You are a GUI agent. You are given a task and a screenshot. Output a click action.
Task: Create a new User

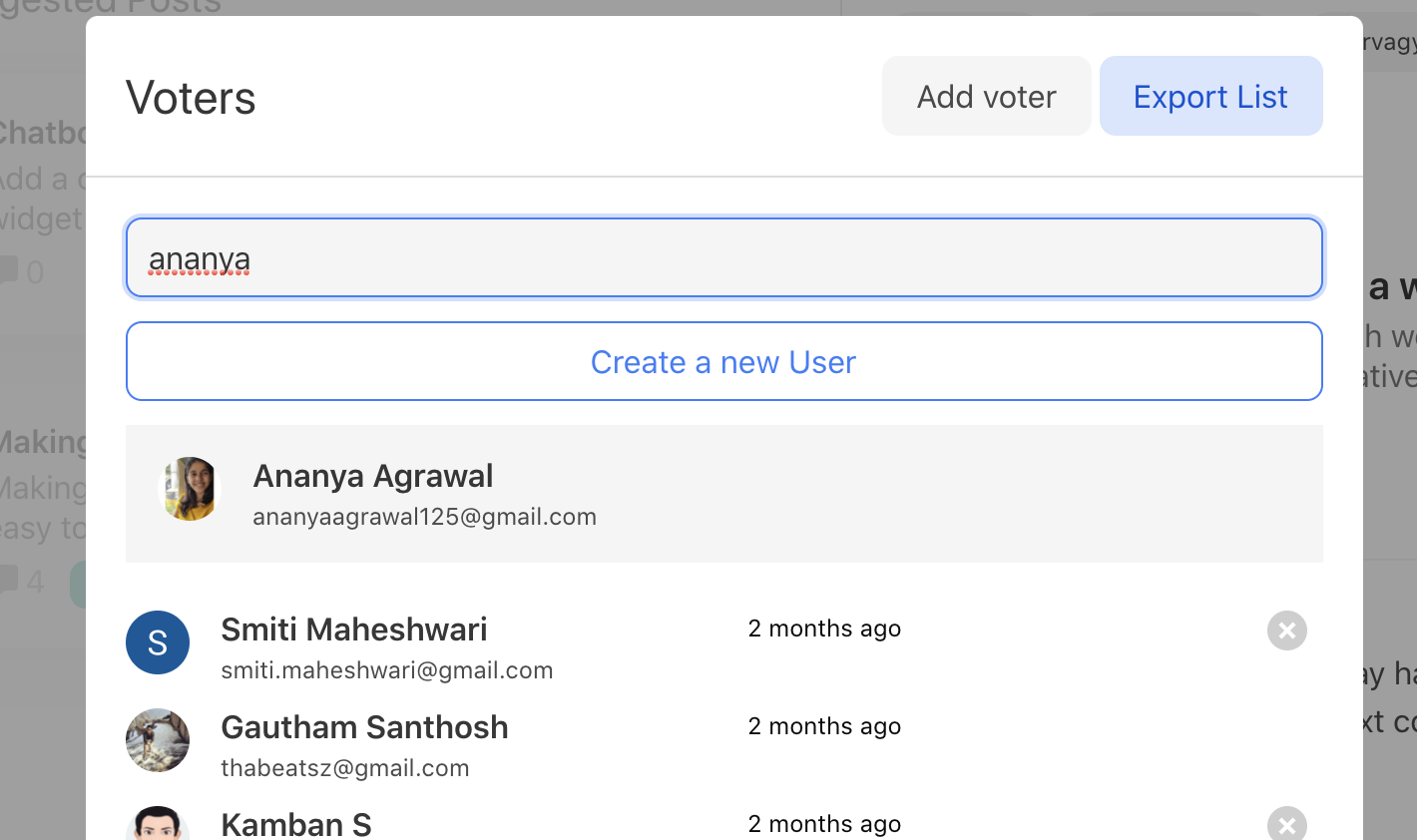723,361
